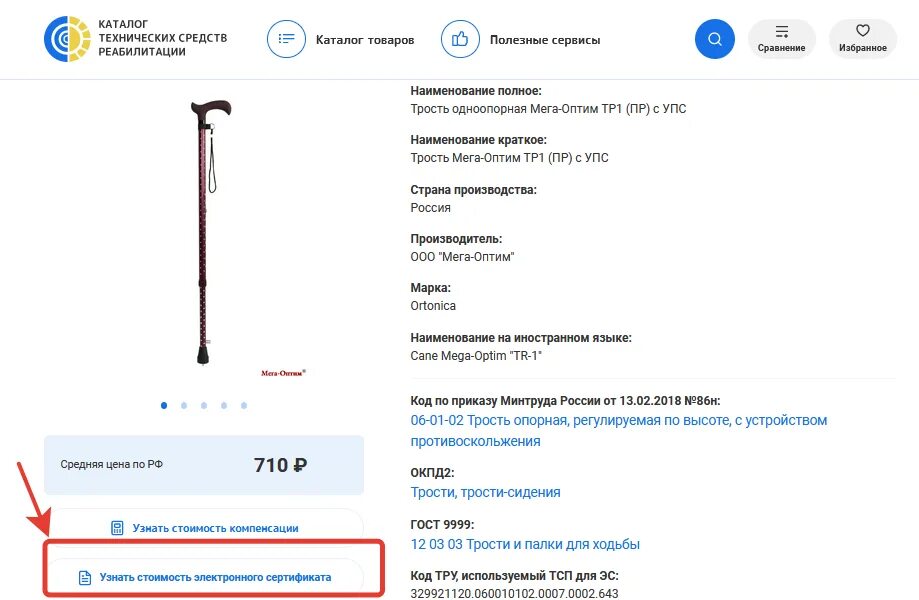The width and height of the screenshot is (919, 600).
Task: Click the blue search magnifier icon
Action: tap(714, 39)
